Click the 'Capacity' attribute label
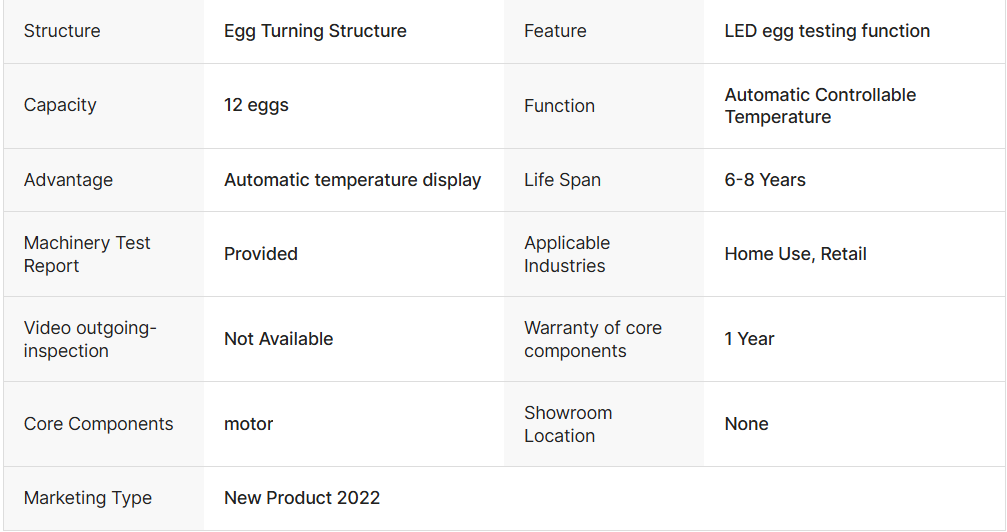The height and width of the screenshot is (532, 1007). (x=60, y=105)
